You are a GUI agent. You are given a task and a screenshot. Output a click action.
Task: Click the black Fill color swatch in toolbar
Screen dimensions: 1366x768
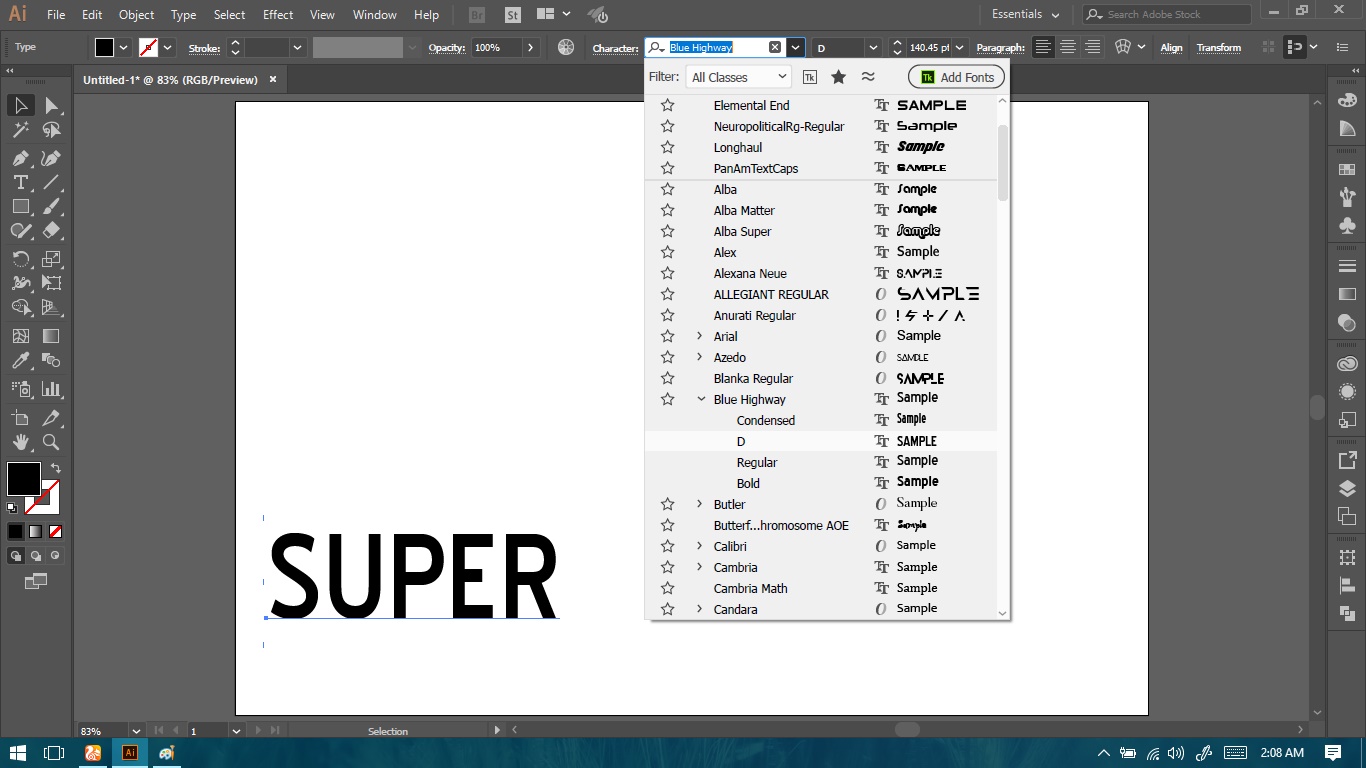point(24,479)
